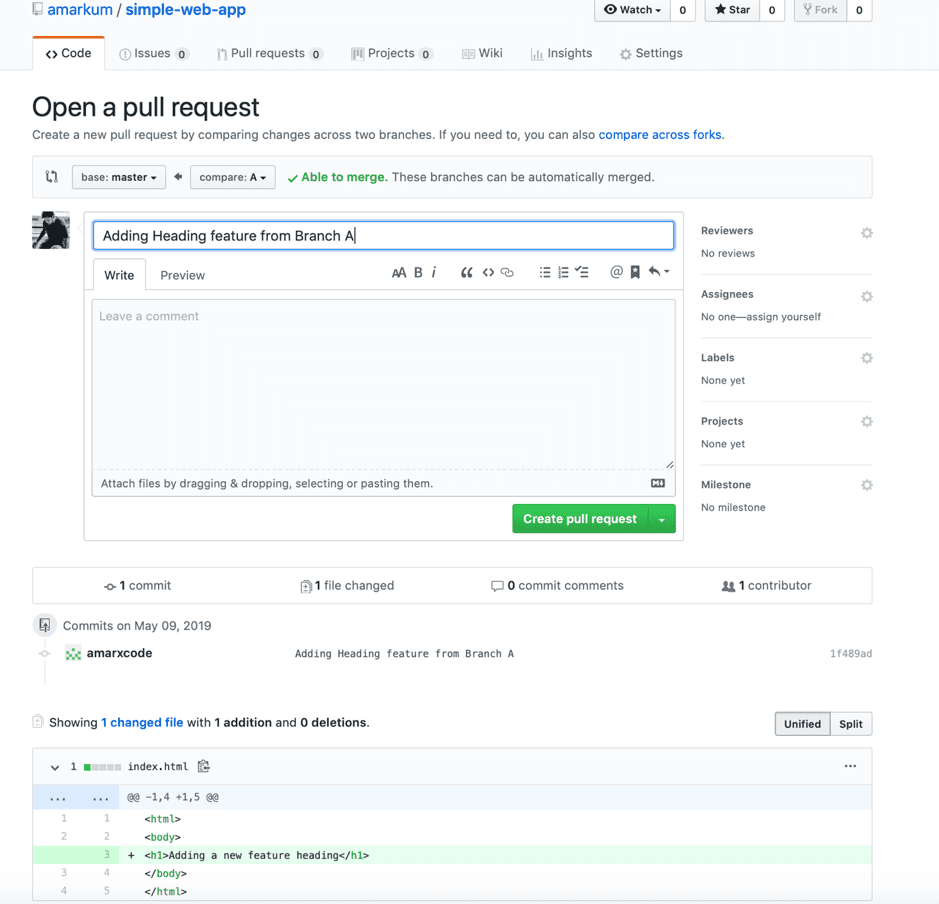Switch to the Preview tab
The height and width of the screenshot is (904, 939).
pos(182,274)
